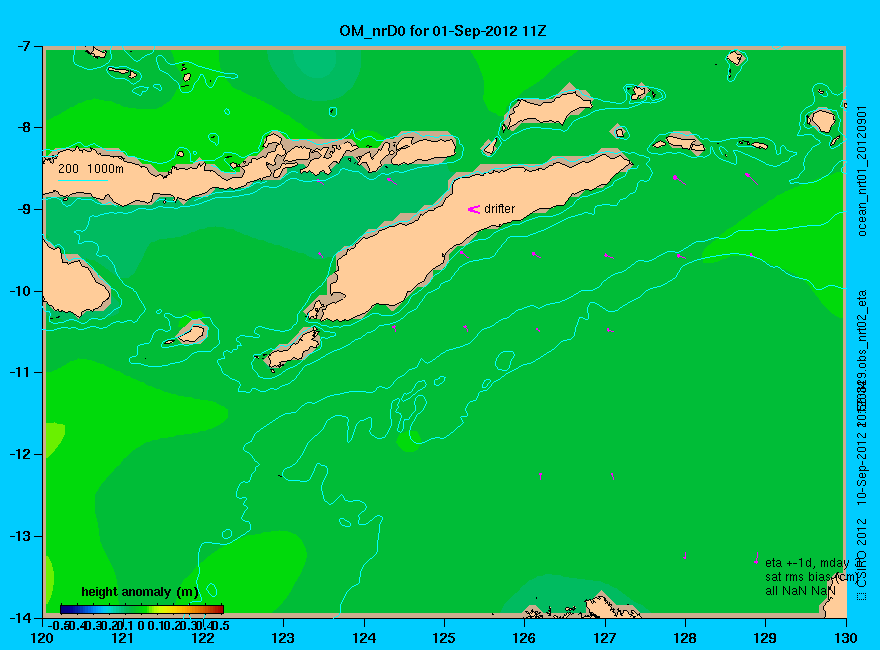The width and height of the screenshot is (880, 650).
Task: Click the x-axis label '129'
Action: tap(765, 638)
